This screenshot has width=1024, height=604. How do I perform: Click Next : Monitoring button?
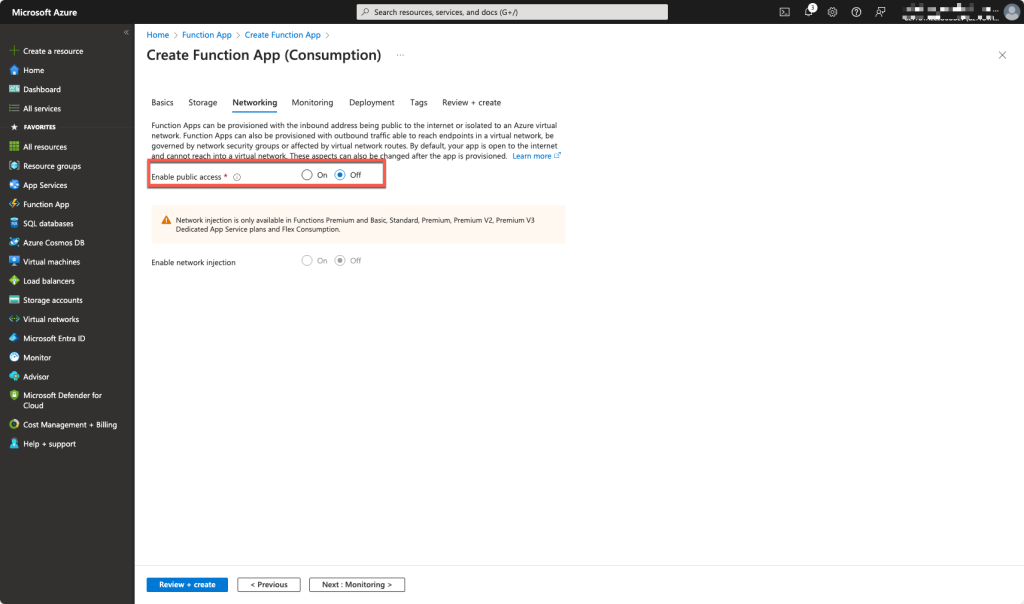pyautogui.click(x=357, y=584)
